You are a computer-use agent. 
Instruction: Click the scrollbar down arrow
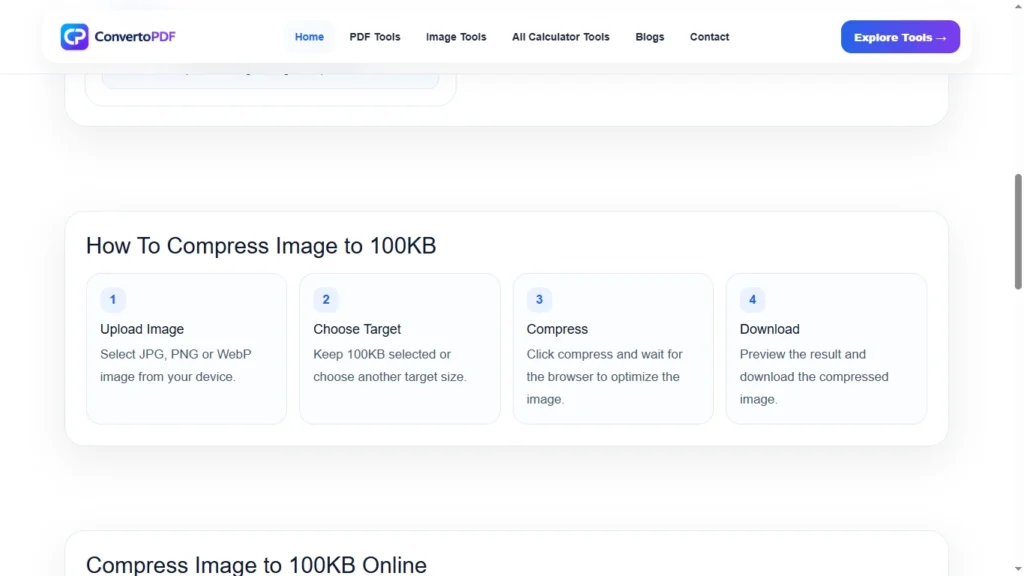point(1017,570)
